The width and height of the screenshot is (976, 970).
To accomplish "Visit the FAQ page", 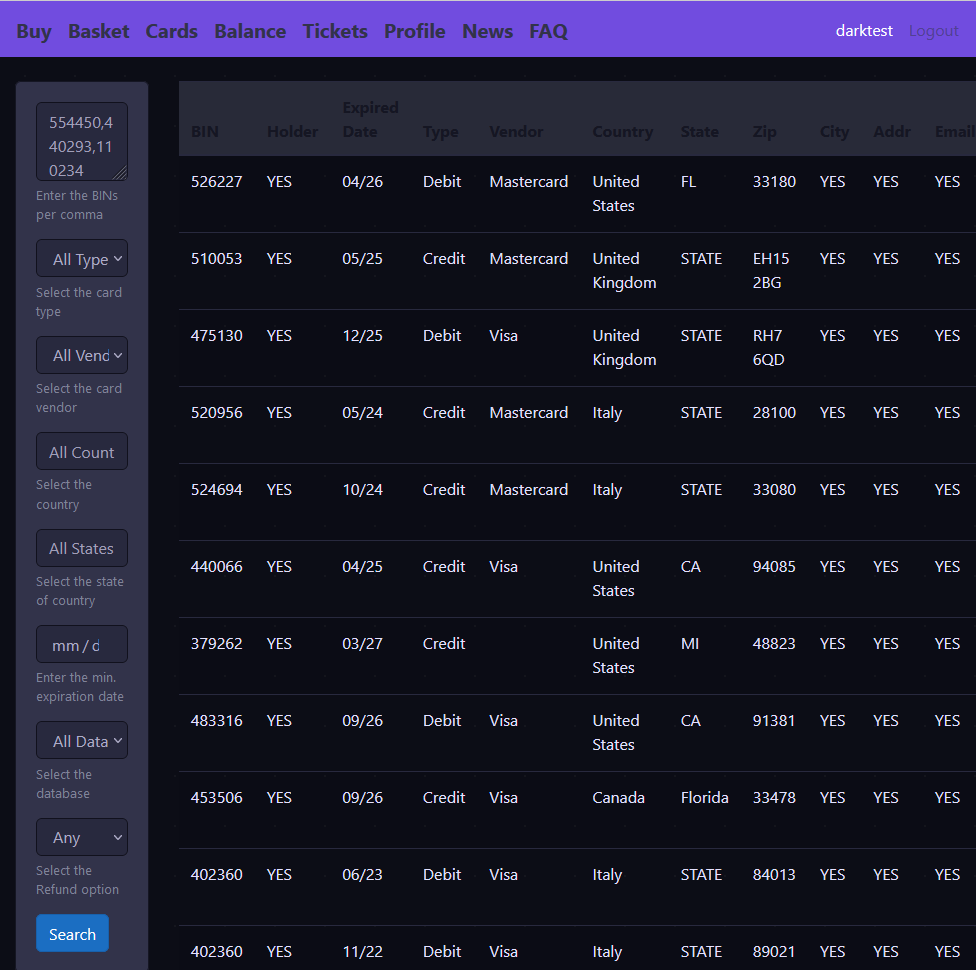I will (548, 31).
